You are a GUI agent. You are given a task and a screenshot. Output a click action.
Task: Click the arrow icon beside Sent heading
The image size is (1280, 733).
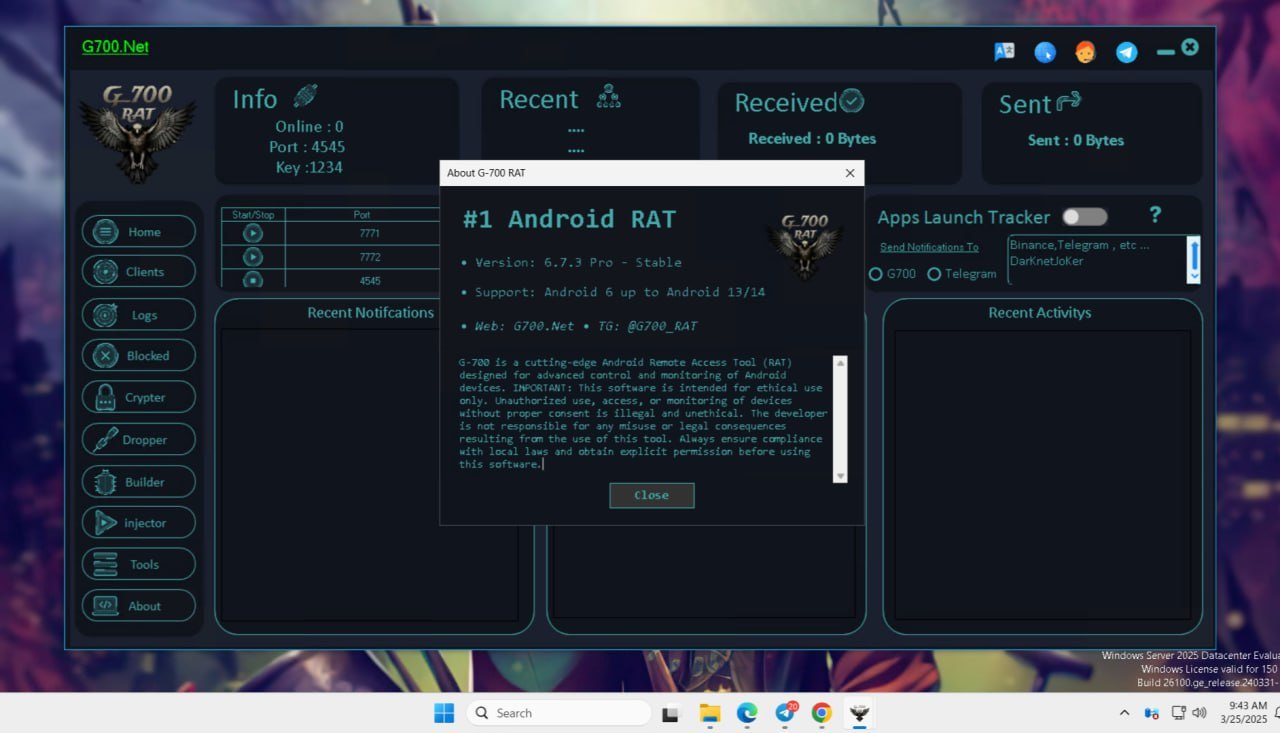click(x=1069, y=101)
